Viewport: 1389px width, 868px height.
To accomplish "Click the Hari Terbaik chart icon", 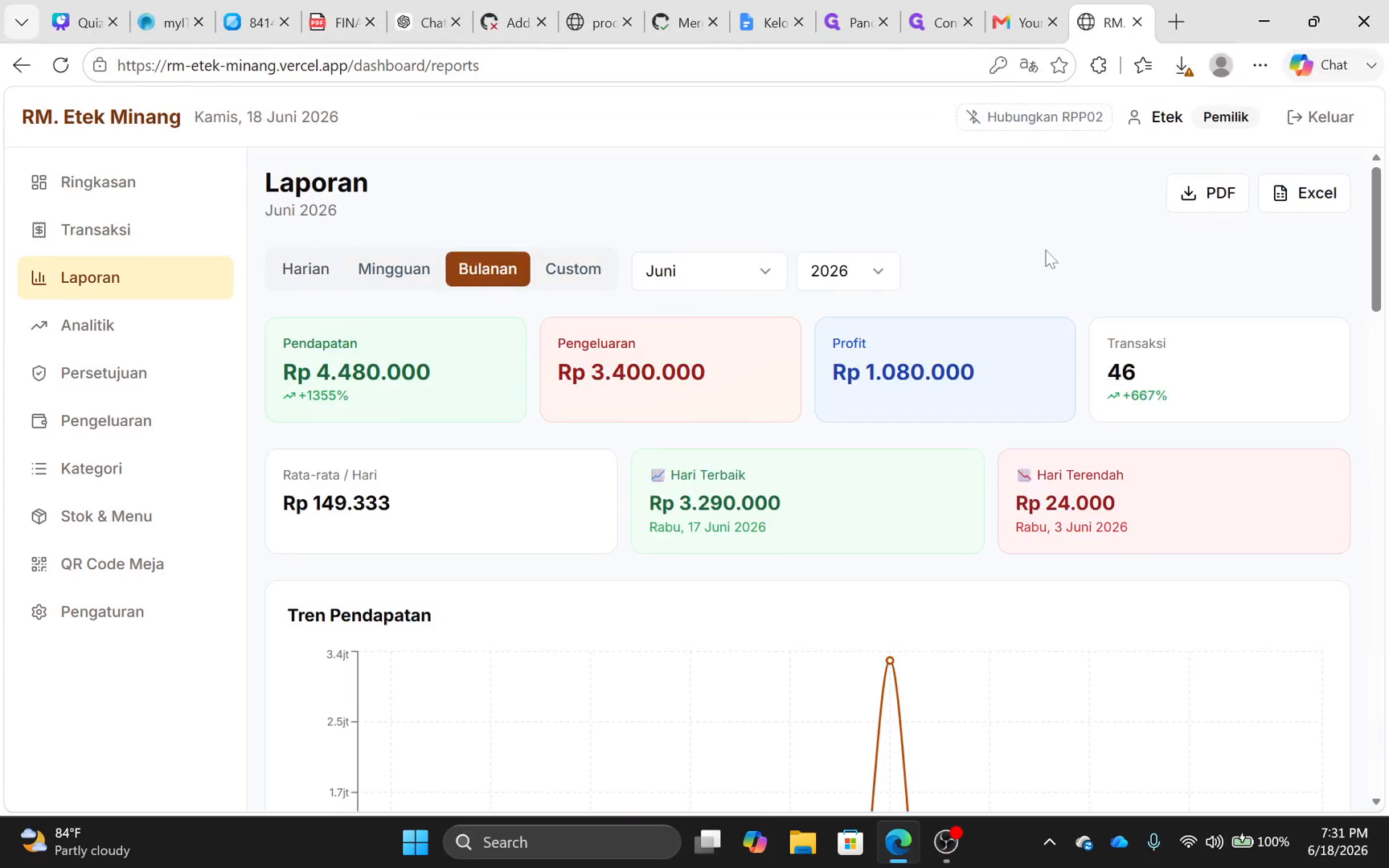I will [x=658, y=476].
